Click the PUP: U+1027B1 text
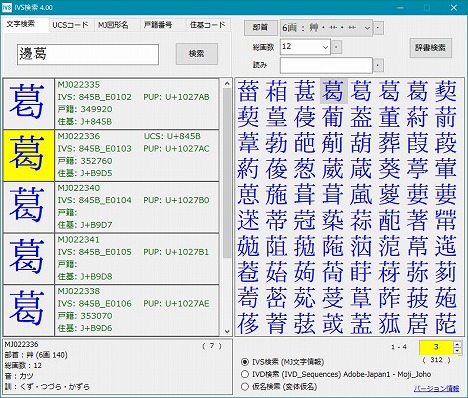The image size is (468, 398). click(x=176, y=252)
